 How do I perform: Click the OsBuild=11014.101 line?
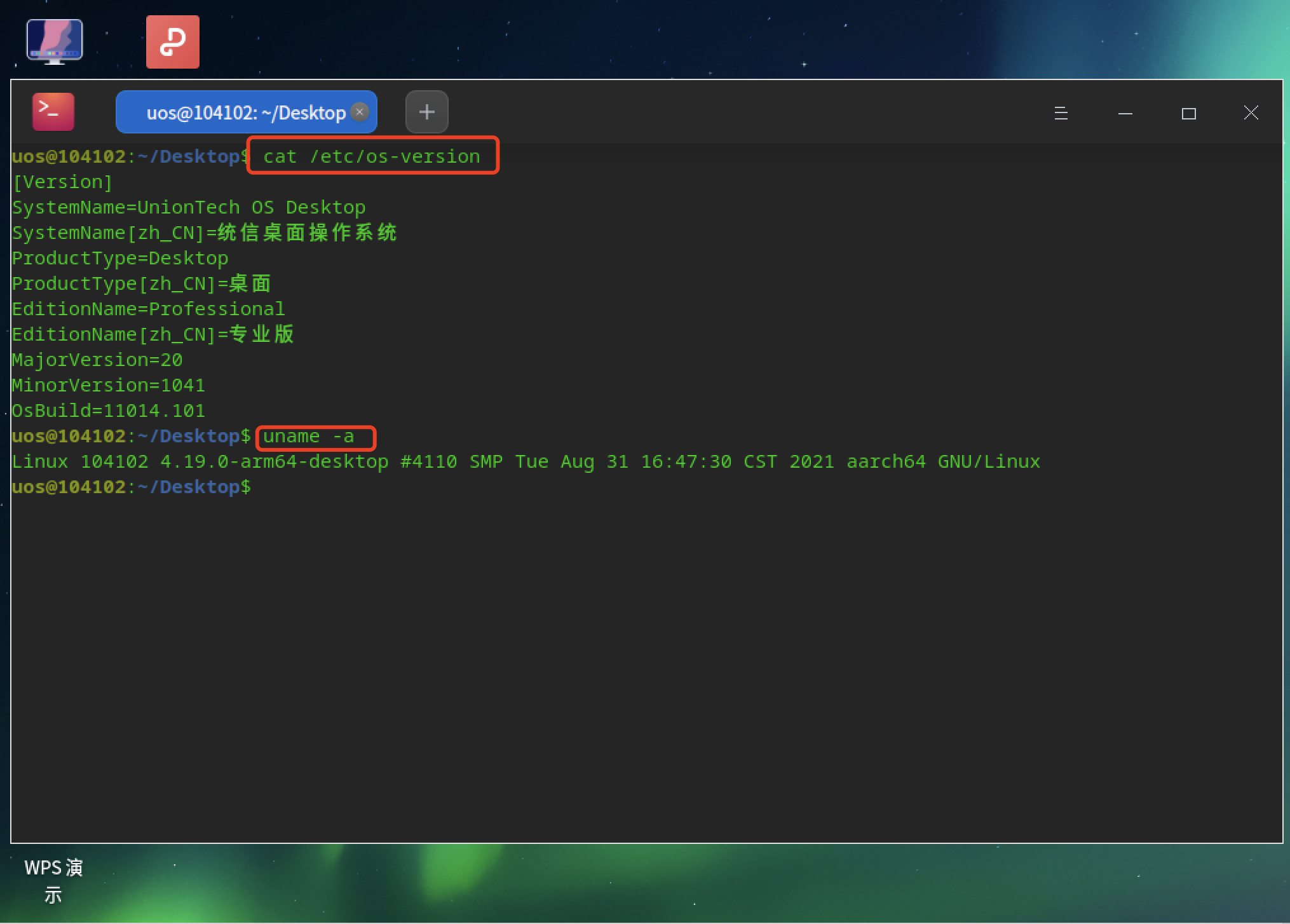(108, 411)
